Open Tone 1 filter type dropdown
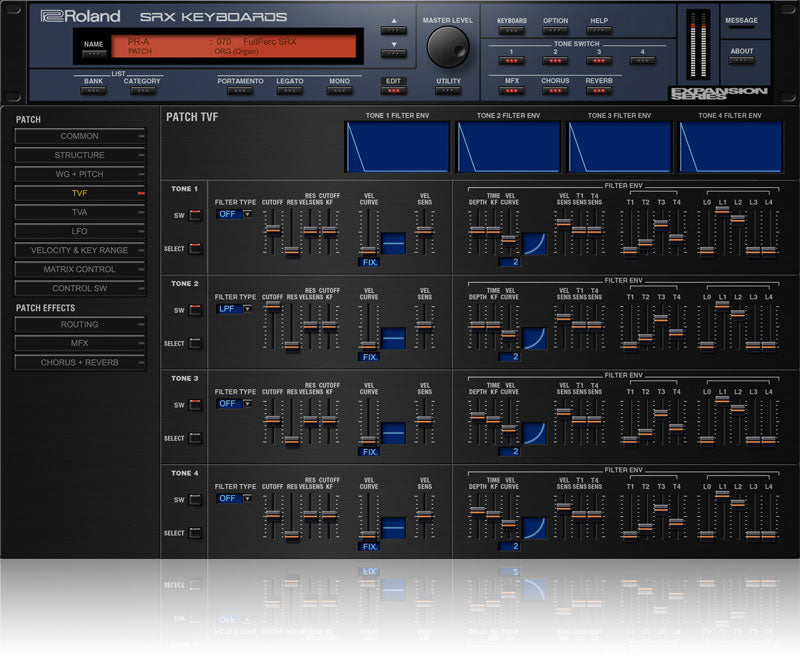The height and width of the screenshot is (659, 800). 234,214
